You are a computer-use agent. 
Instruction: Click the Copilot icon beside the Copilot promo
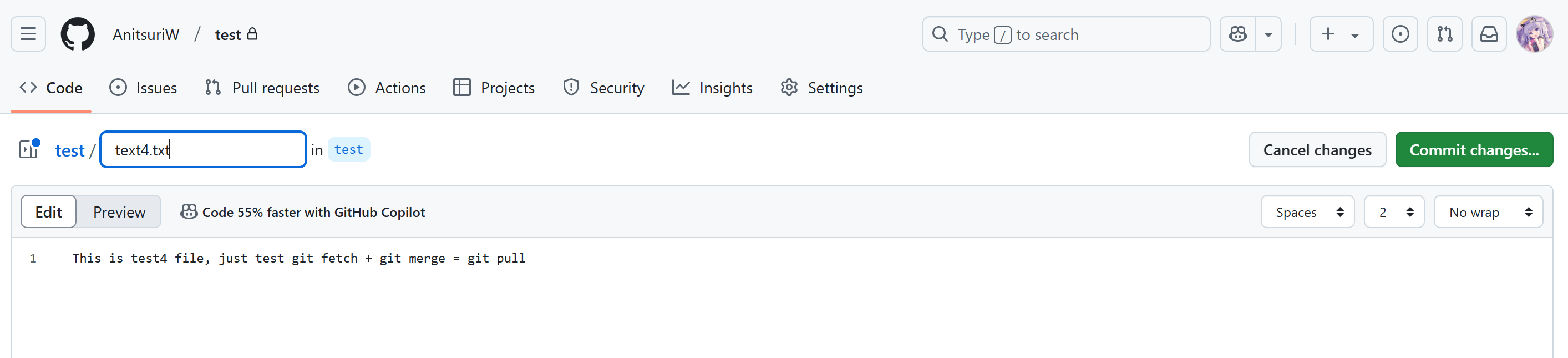pos(189,212)
